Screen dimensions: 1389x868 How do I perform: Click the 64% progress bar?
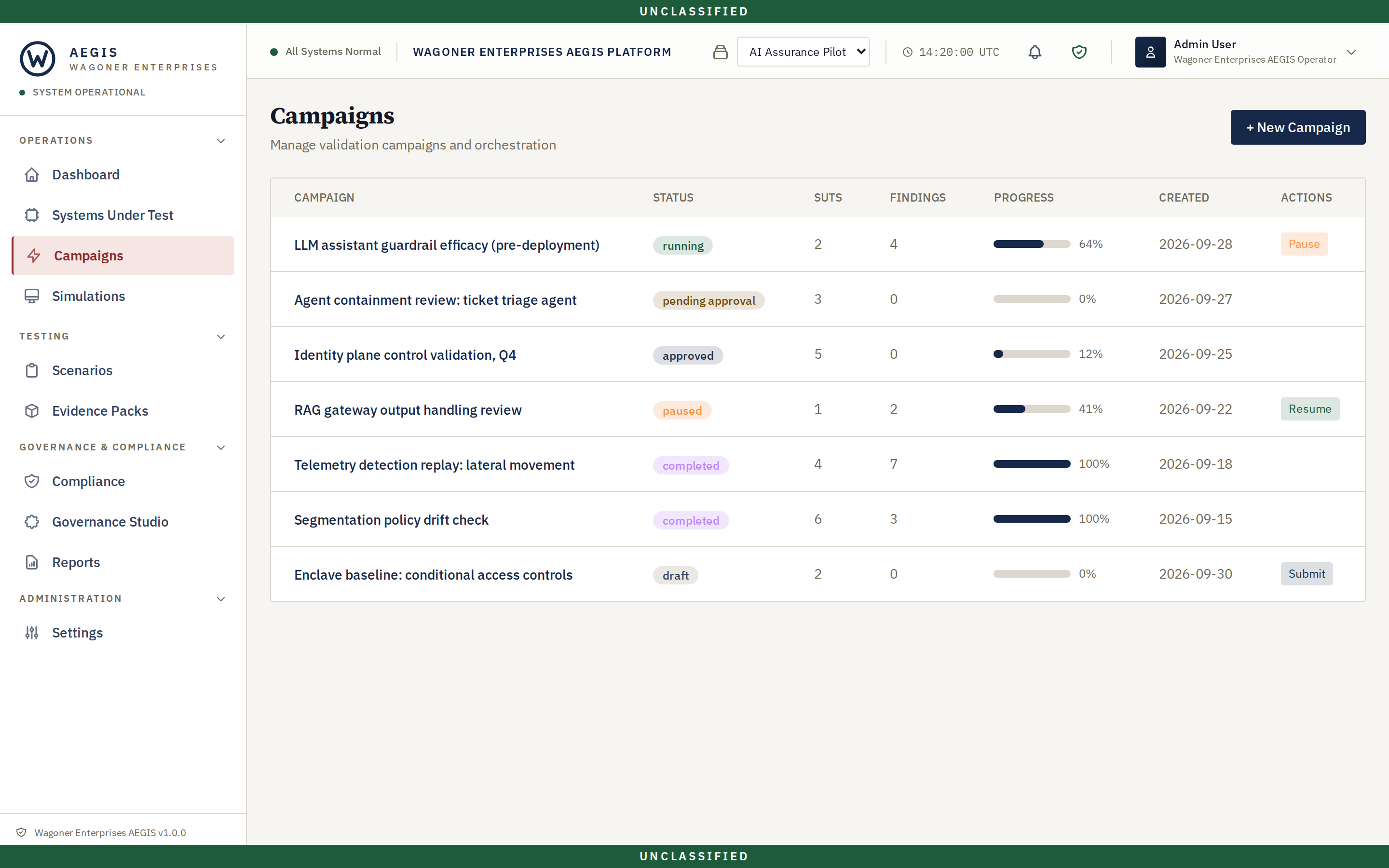(x=1032, y=244)
